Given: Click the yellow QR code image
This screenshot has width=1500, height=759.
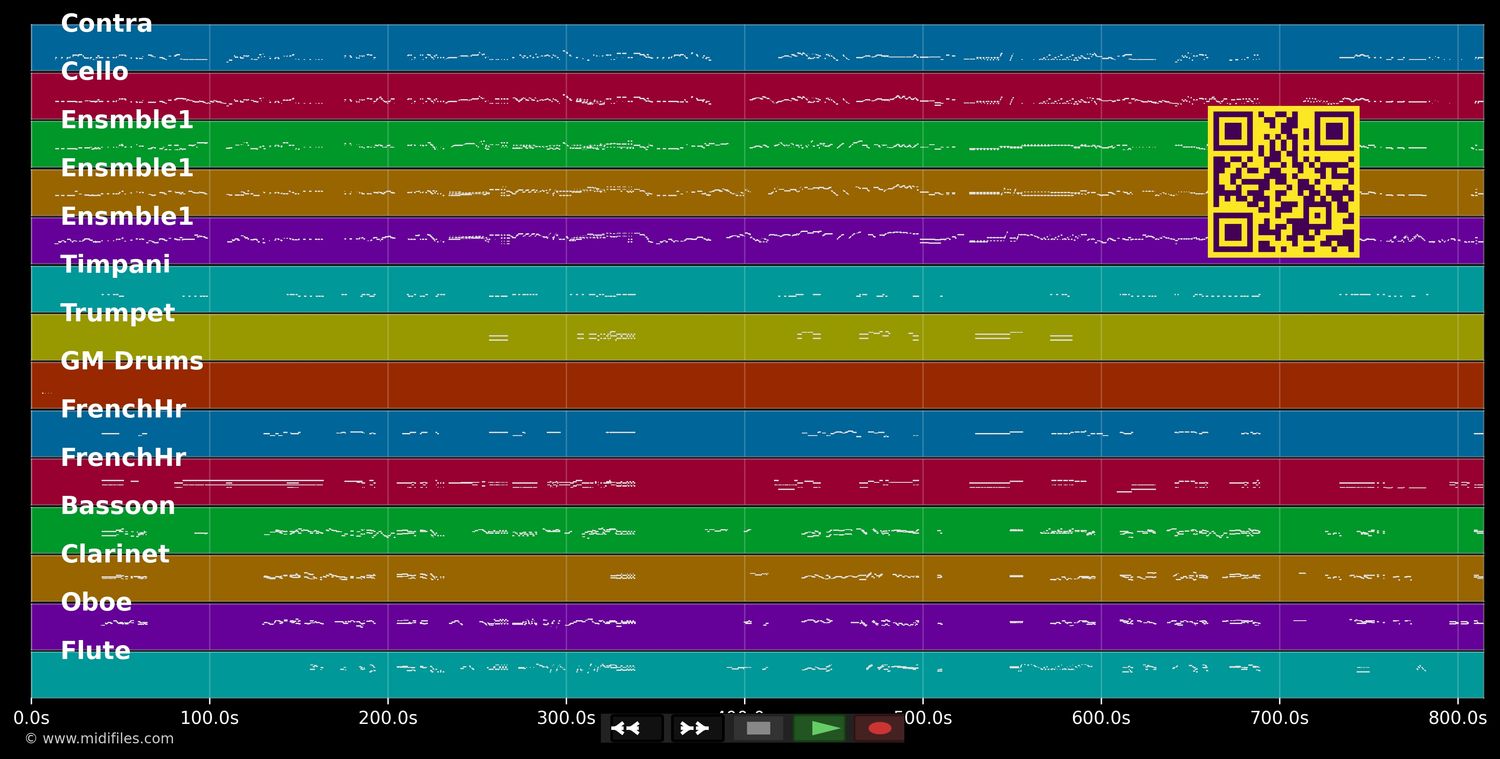Looking at the screenshot, I should (1283, 182).
